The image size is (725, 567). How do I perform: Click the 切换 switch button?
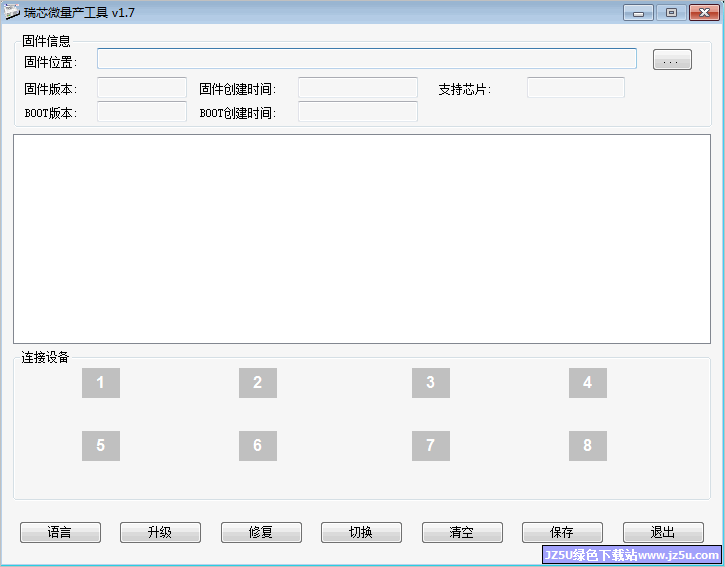point(361,532)
